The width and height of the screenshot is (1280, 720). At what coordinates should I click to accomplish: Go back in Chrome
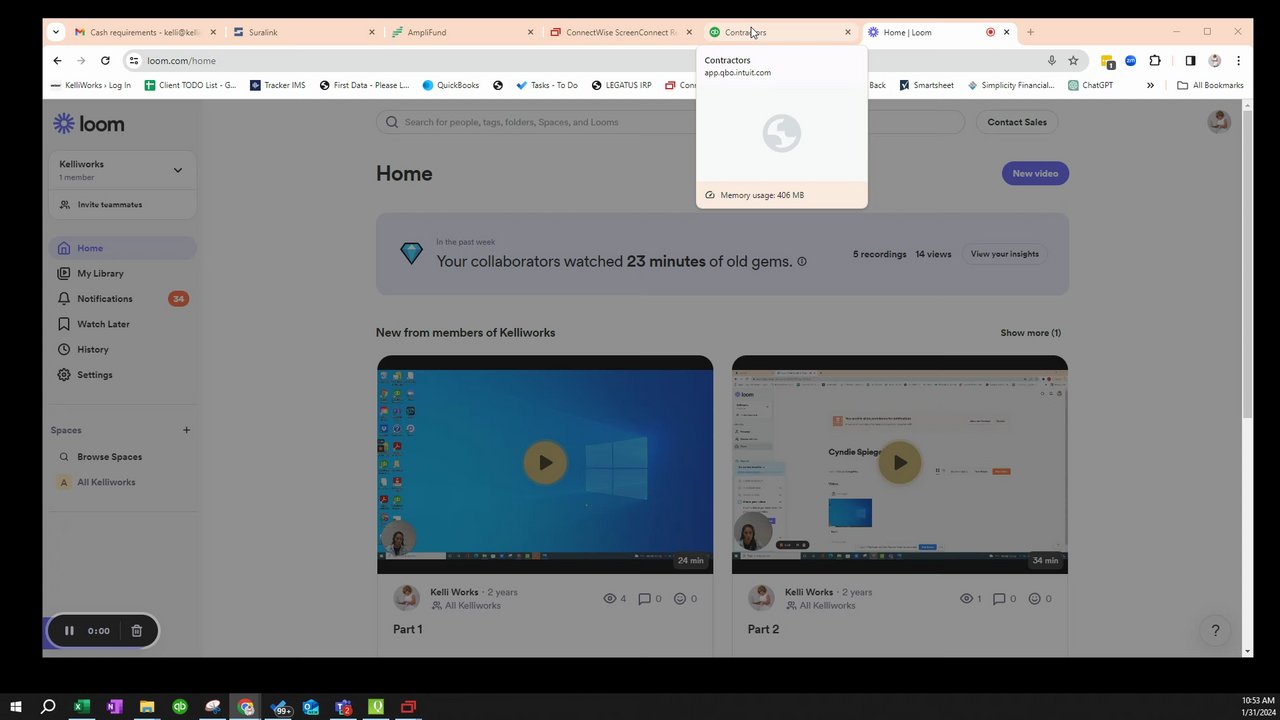click(x=57, y=60)
